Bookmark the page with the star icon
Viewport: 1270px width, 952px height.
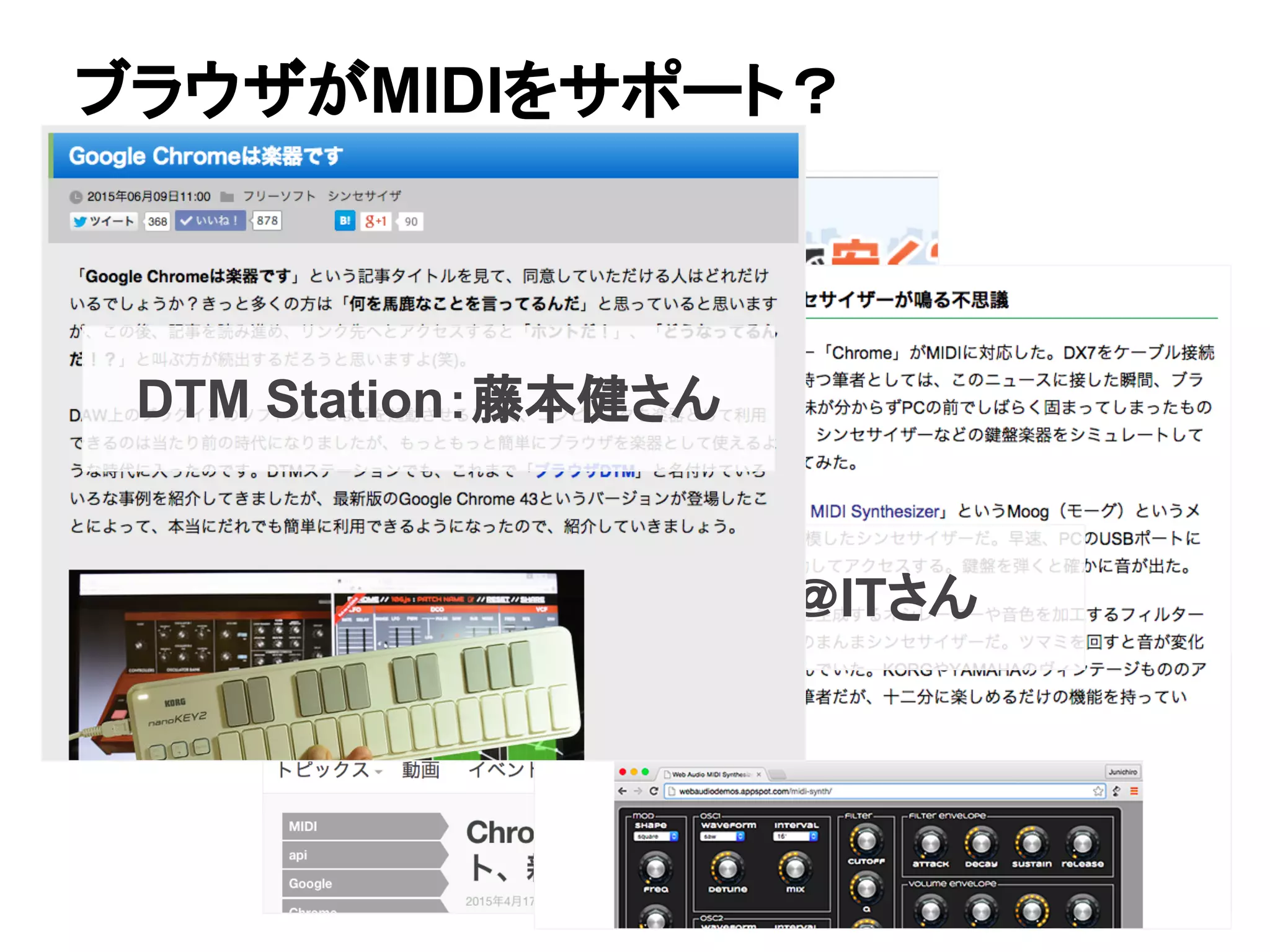coord(1098,791)
